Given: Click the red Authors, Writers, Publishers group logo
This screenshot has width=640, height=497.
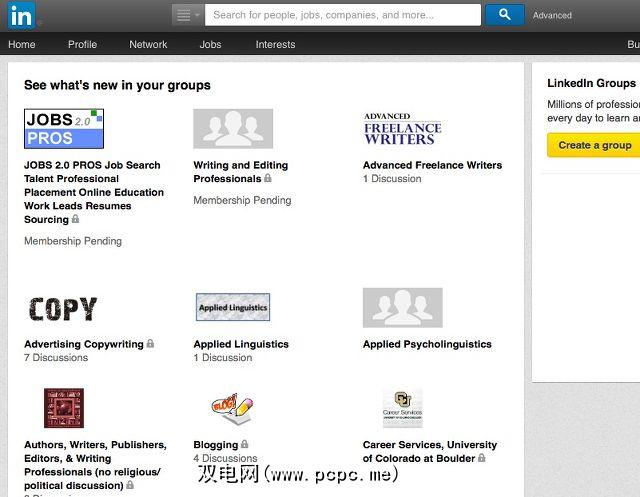Looking at the screenshot, I should [x=64, y=408].
